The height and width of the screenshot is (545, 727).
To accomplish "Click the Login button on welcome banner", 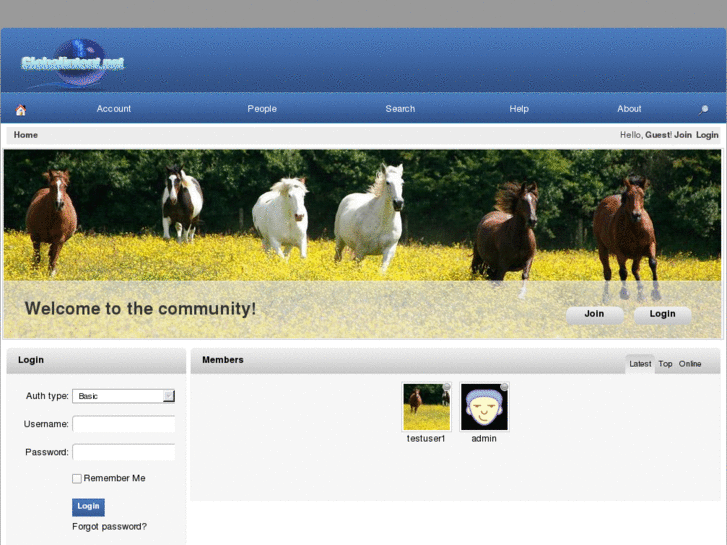I will [x=662, y=314].
